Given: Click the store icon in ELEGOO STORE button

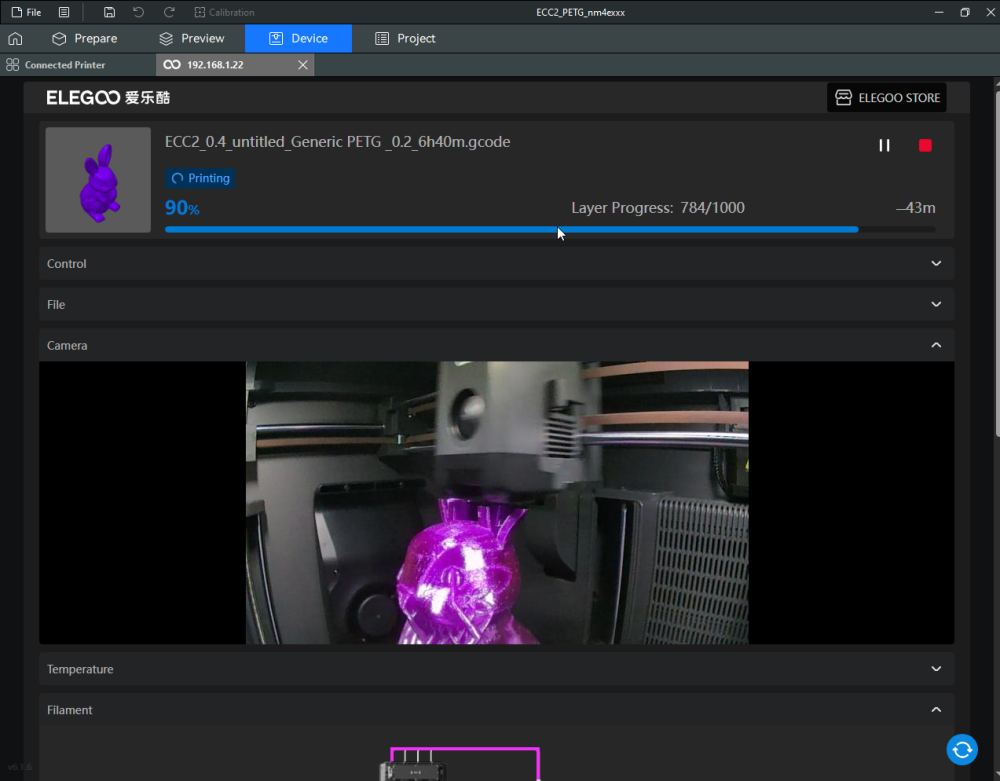Looking at the screenshot, I should click(x=843, y=98).
